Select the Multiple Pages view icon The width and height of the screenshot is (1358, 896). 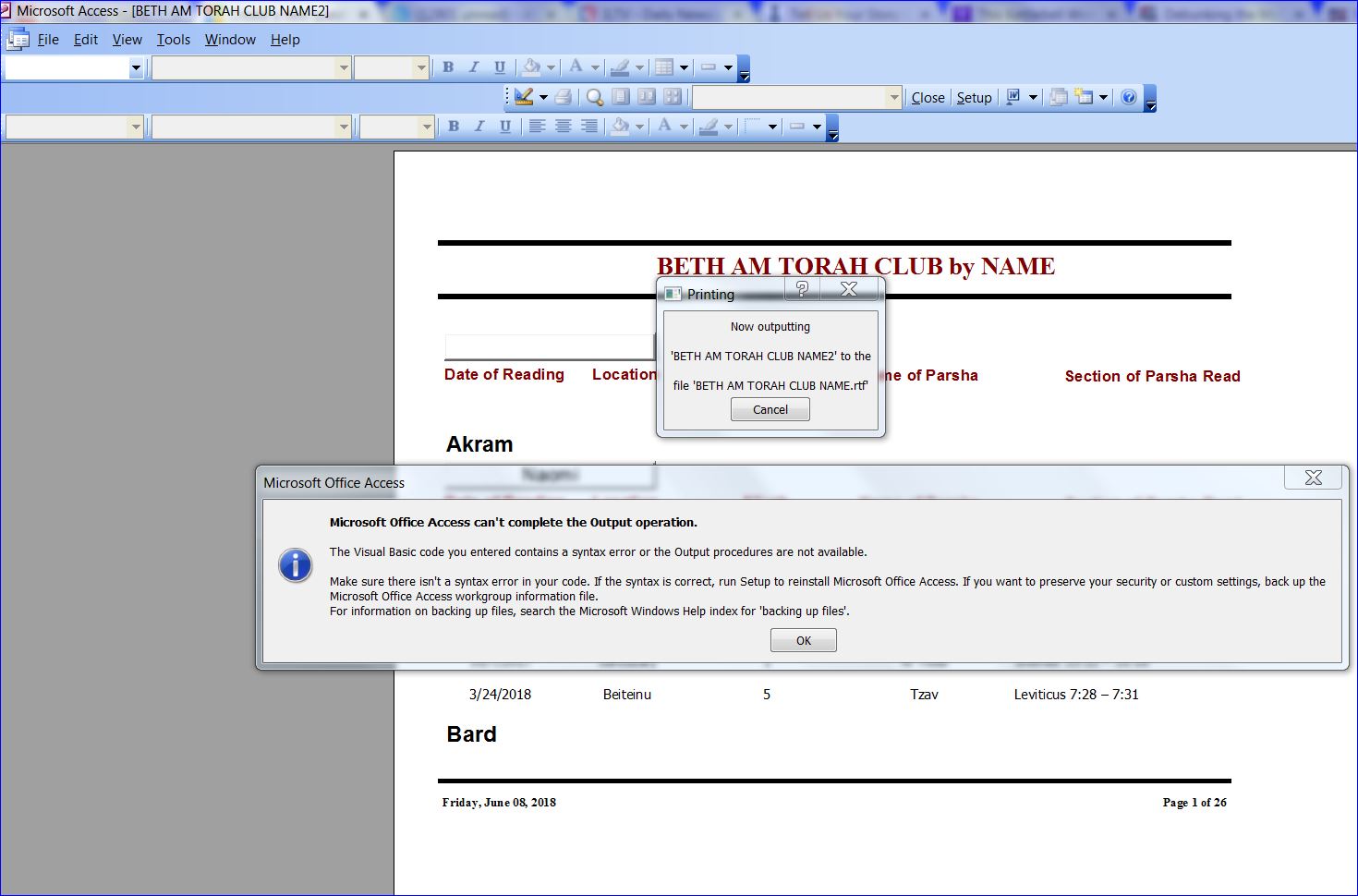point(673,97)
